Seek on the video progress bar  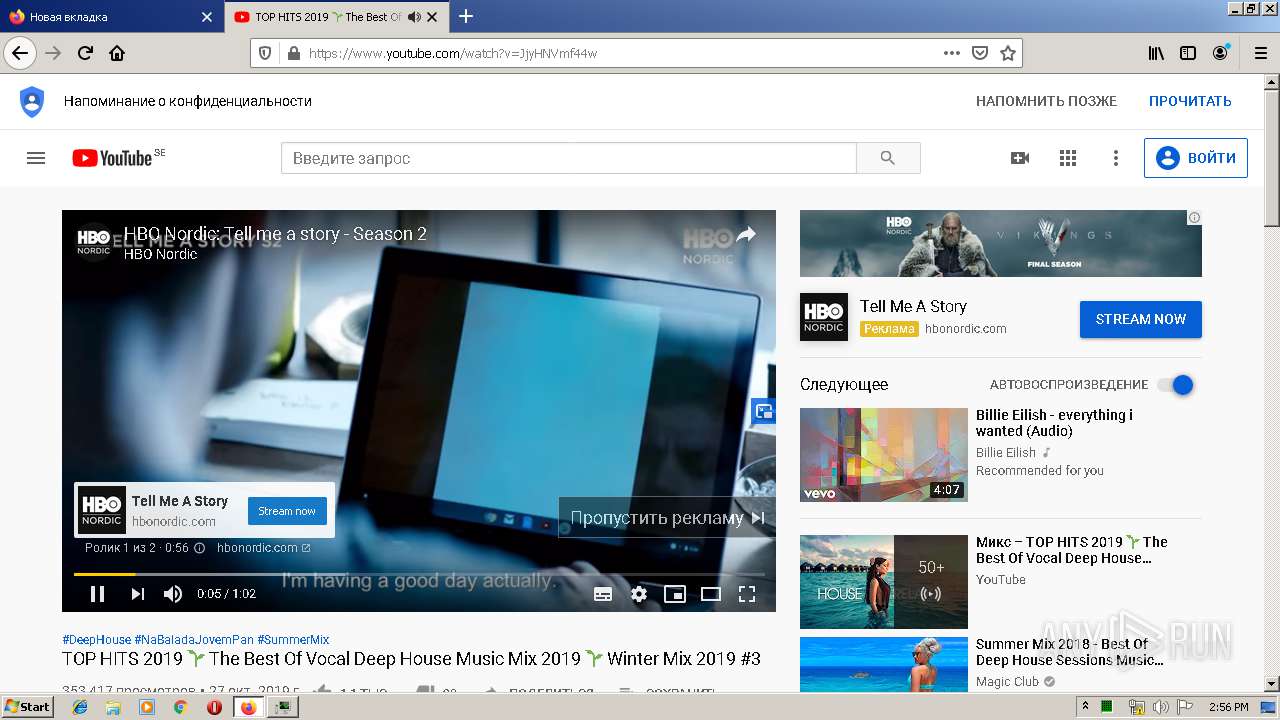coord(419,574)
